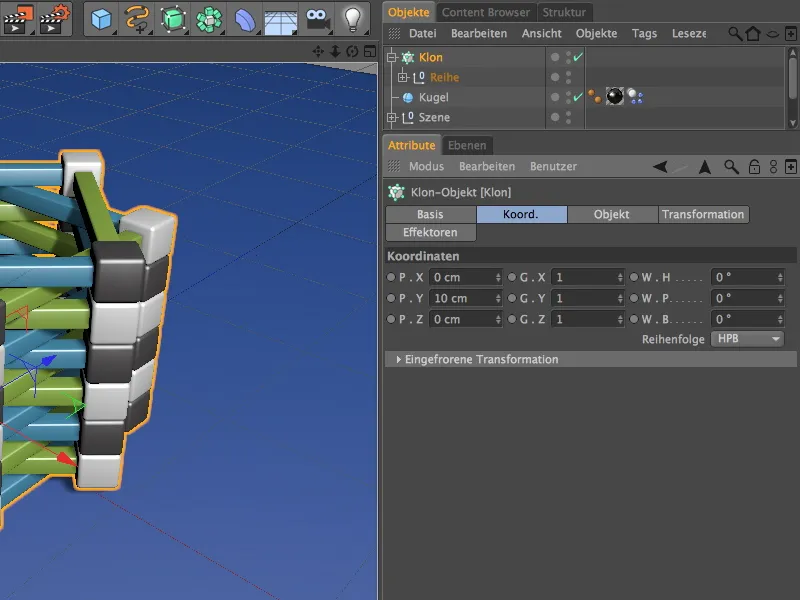Open the Floor/Environment grid icon

coord(281,21)
